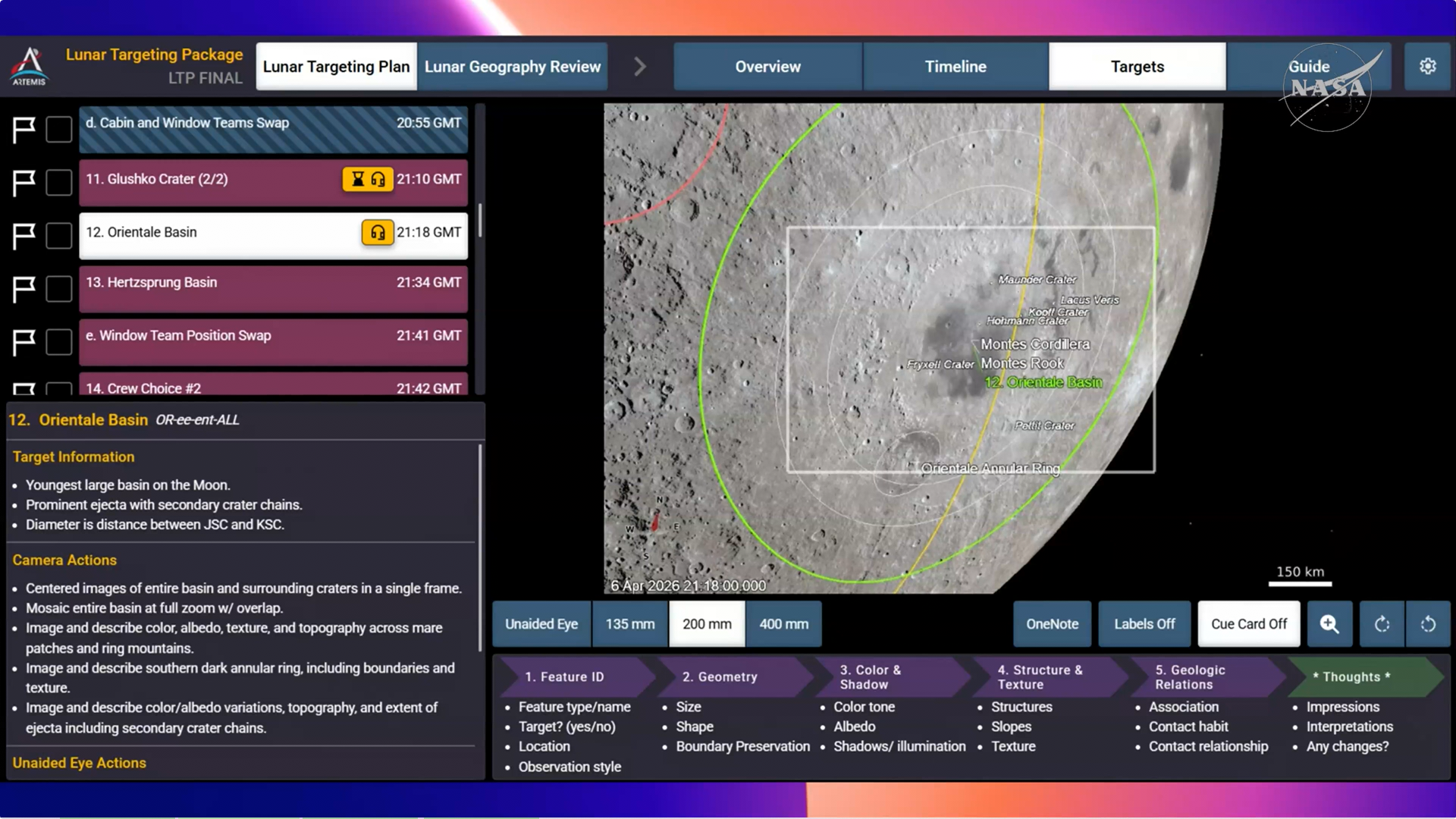Click hourglass icon on Glushko Crater row
The height and width of the screenshot is (819, 1456).
357,179
